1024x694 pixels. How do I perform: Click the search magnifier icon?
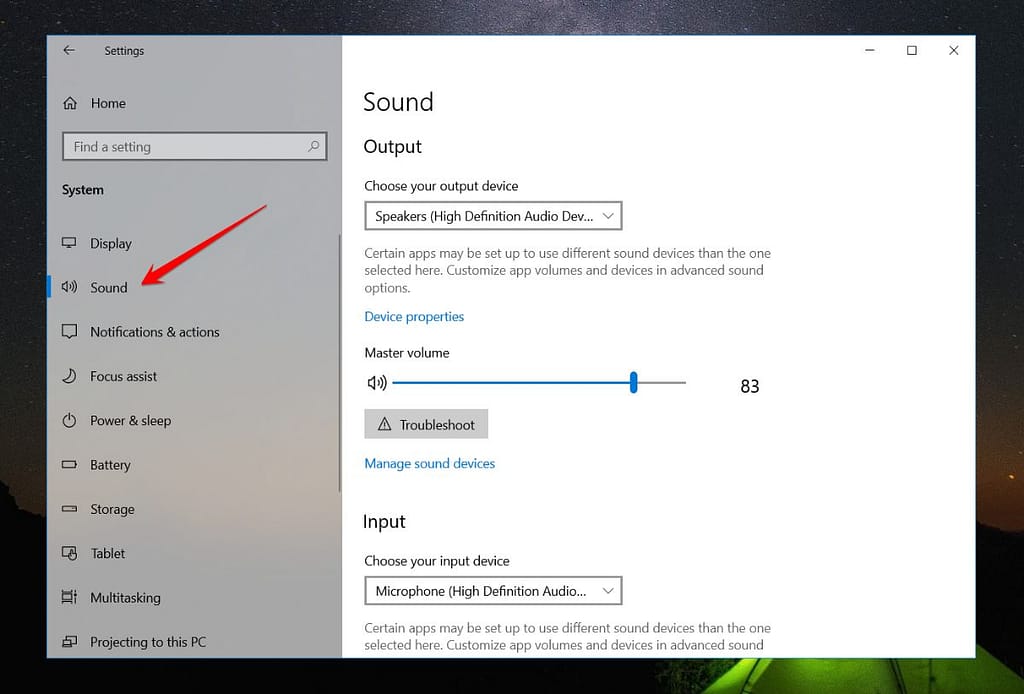pyautogui.click(x=313, y=146)
